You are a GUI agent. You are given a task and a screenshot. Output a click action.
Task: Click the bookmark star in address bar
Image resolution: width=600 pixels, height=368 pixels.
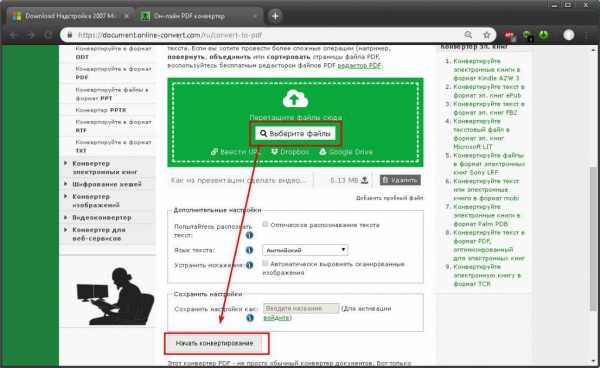pos(486,35)
